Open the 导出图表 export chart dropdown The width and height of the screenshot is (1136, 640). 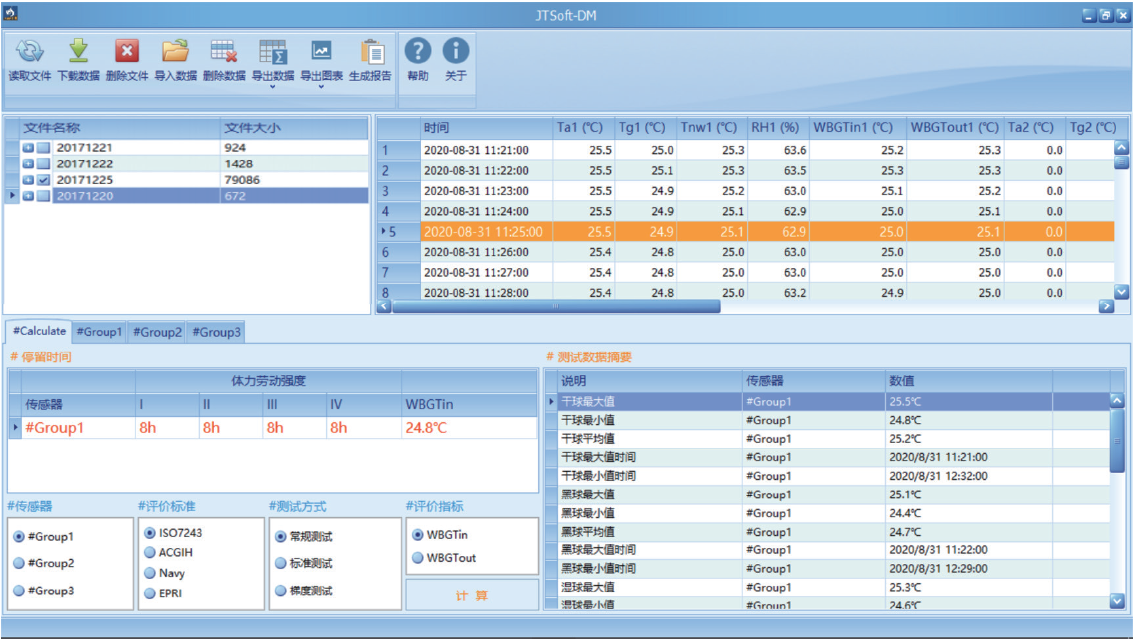tap(322, 86)
